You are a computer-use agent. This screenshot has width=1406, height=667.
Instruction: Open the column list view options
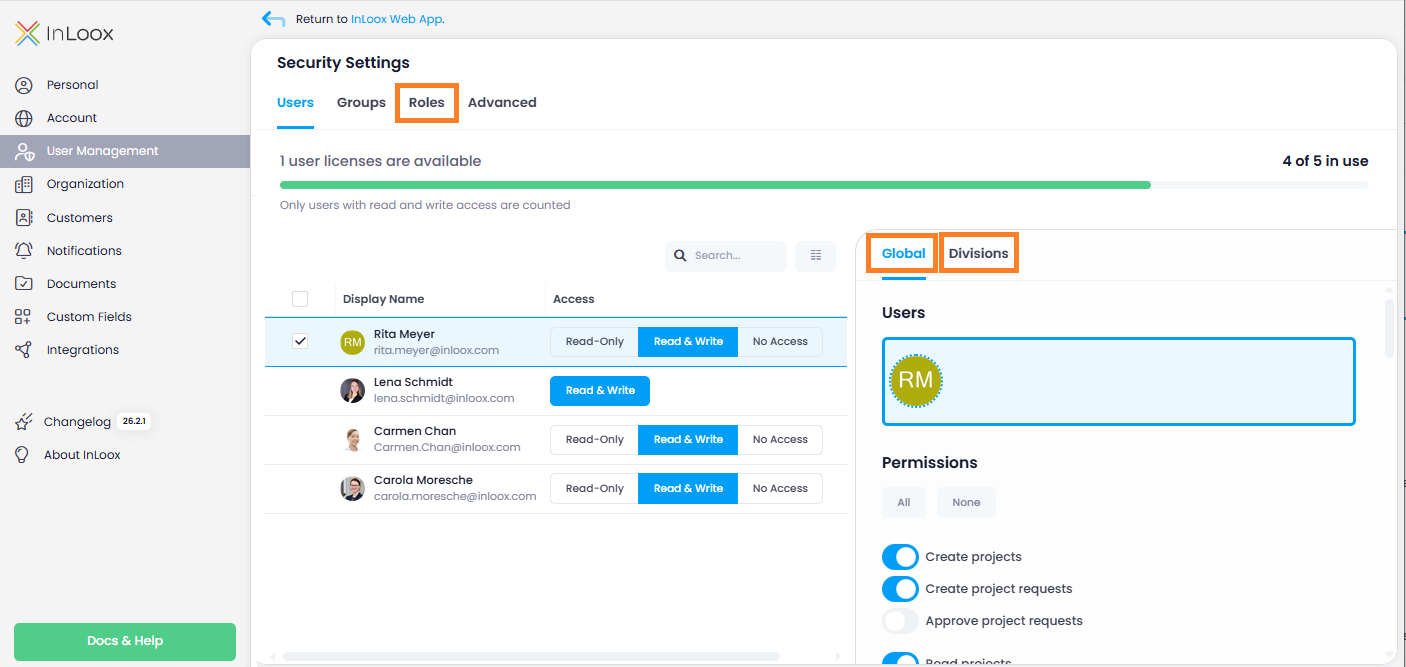[815, 256]
